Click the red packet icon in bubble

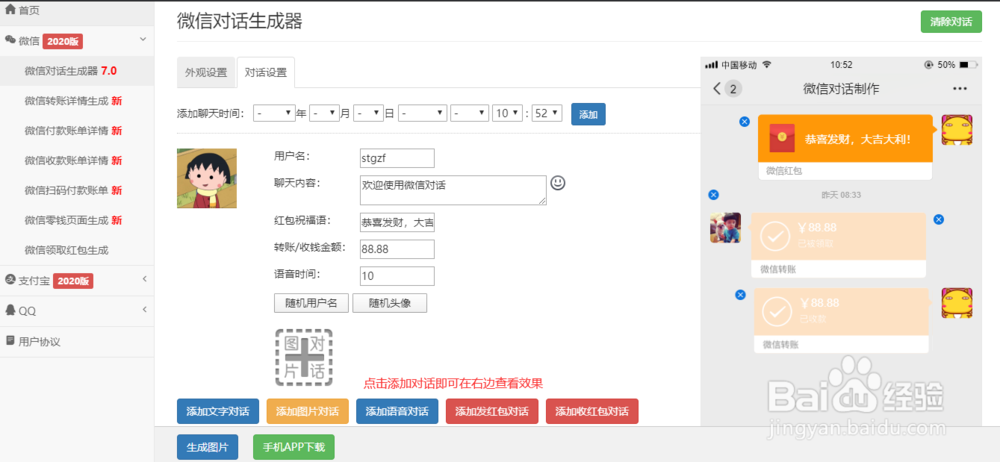pos(782,138)
